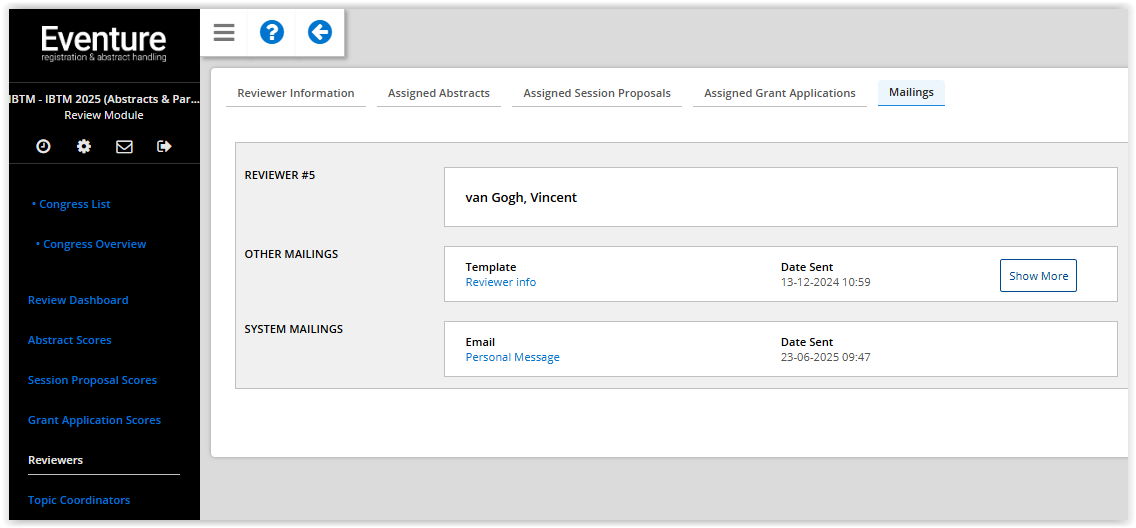Click the logout arrow icon
This screenshot has height=528, width=1136.
coord(164,146)
